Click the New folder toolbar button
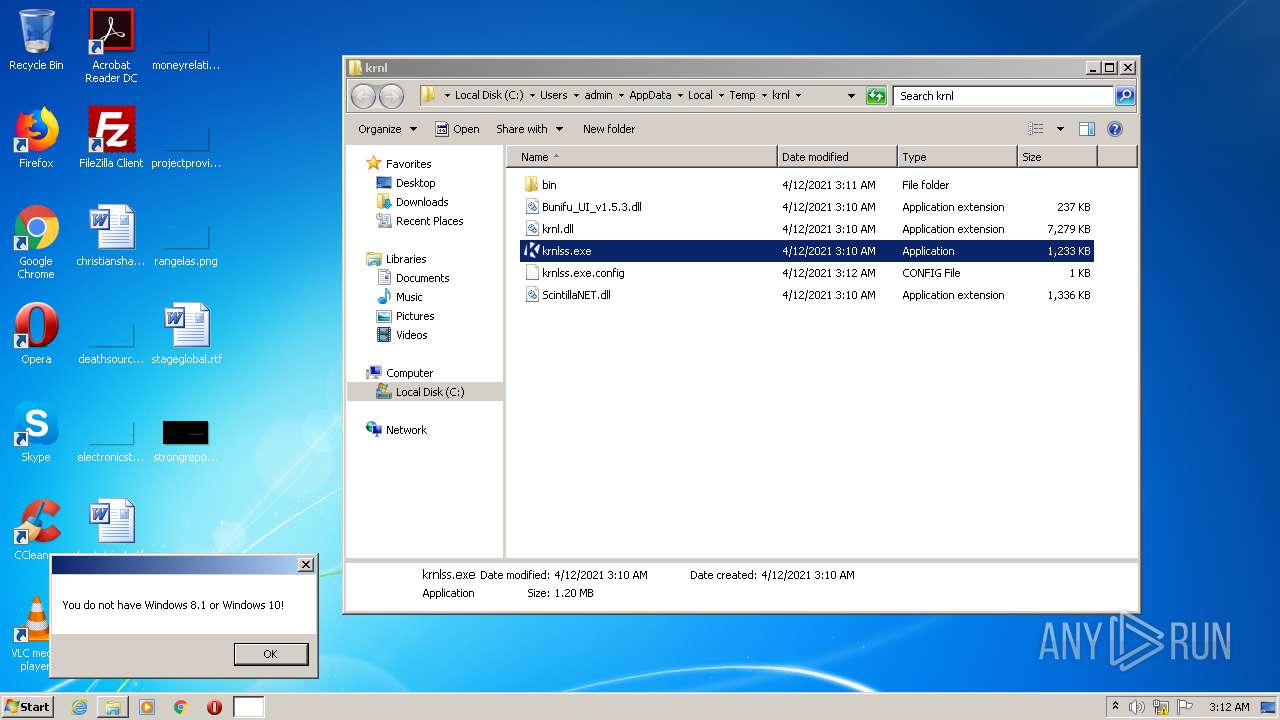The image size is (1280, 720). [x=609, y=129]
